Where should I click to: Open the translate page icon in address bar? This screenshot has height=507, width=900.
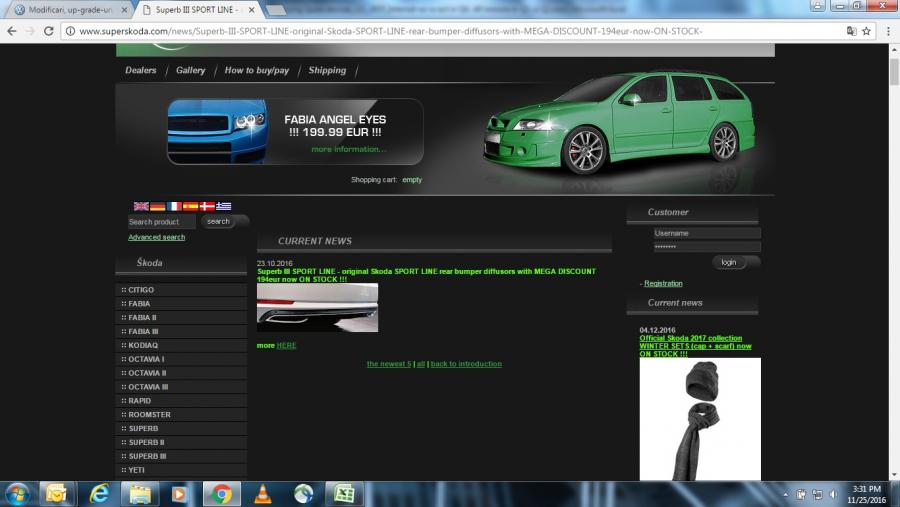coord(851,31)
